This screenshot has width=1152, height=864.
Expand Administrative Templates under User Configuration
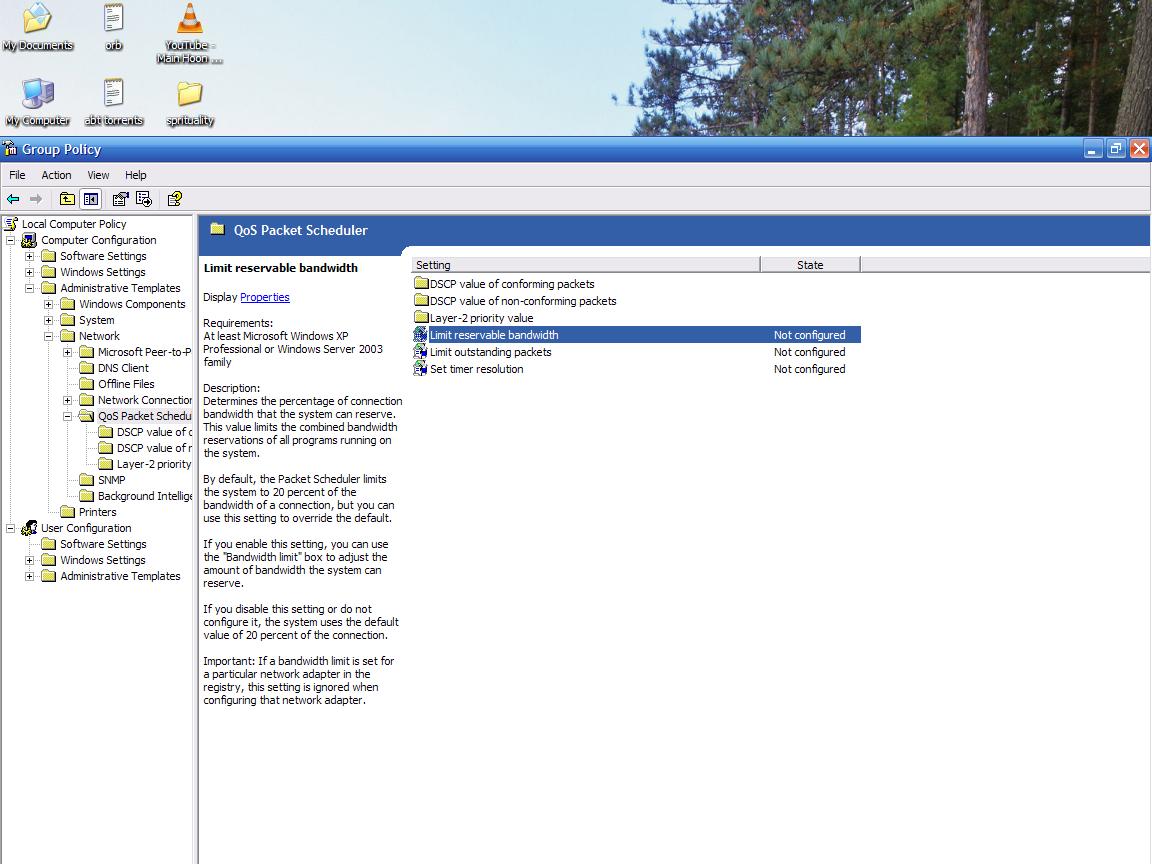[30, 576]
